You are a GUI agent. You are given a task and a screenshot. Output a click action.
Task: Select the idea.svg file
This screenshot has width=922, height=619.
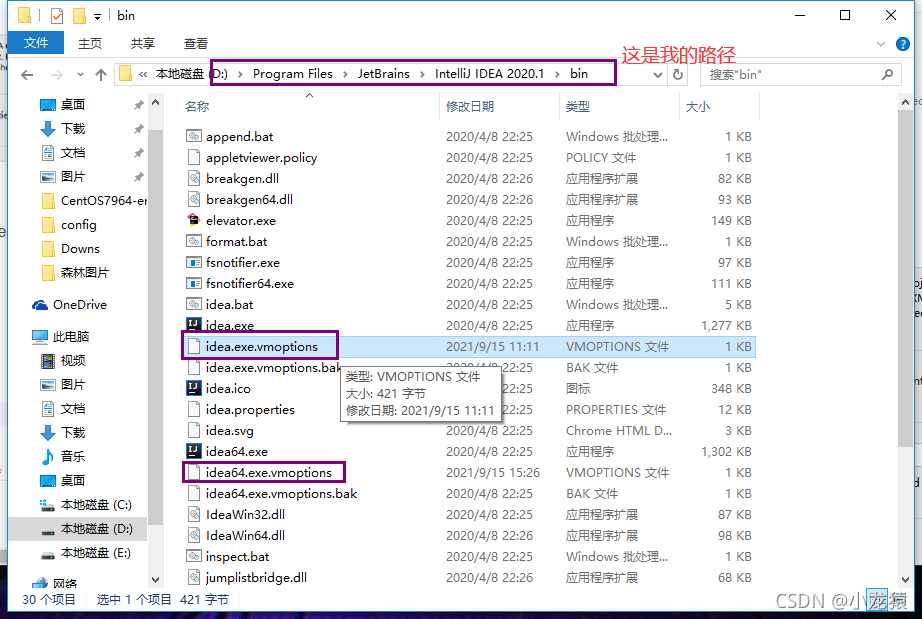[229, 430]
